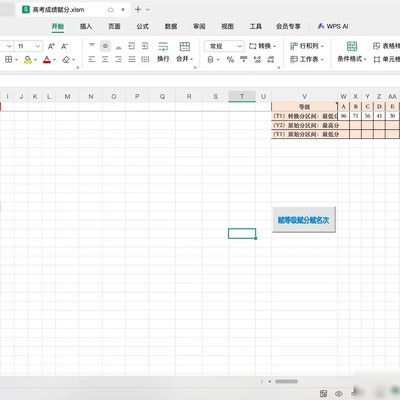This screenshot has height=400, width=400.
Task: Toggle 换行 wrap text
Action: (163, 52)
